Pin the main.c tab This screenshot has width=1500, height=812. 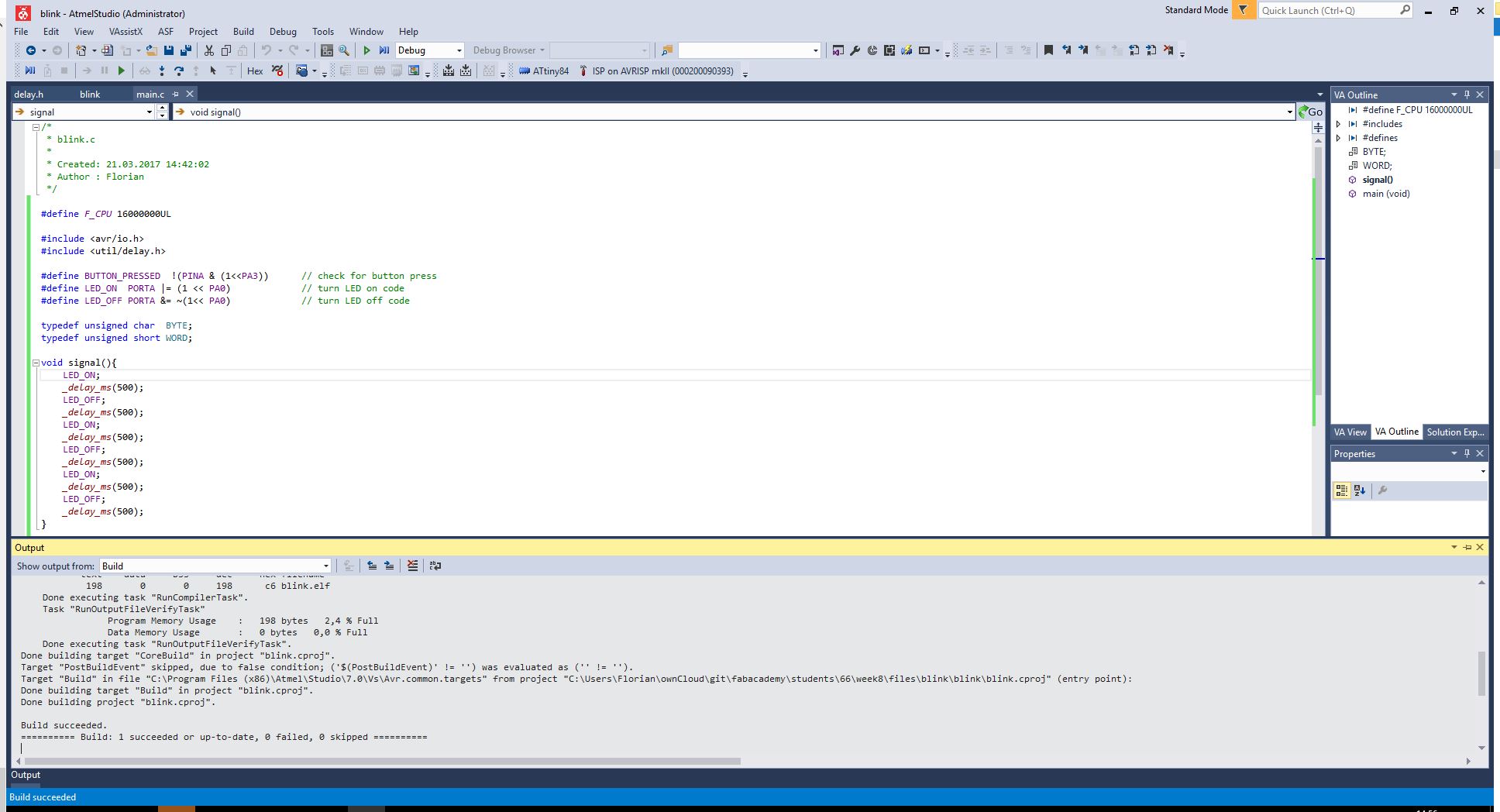176,94
